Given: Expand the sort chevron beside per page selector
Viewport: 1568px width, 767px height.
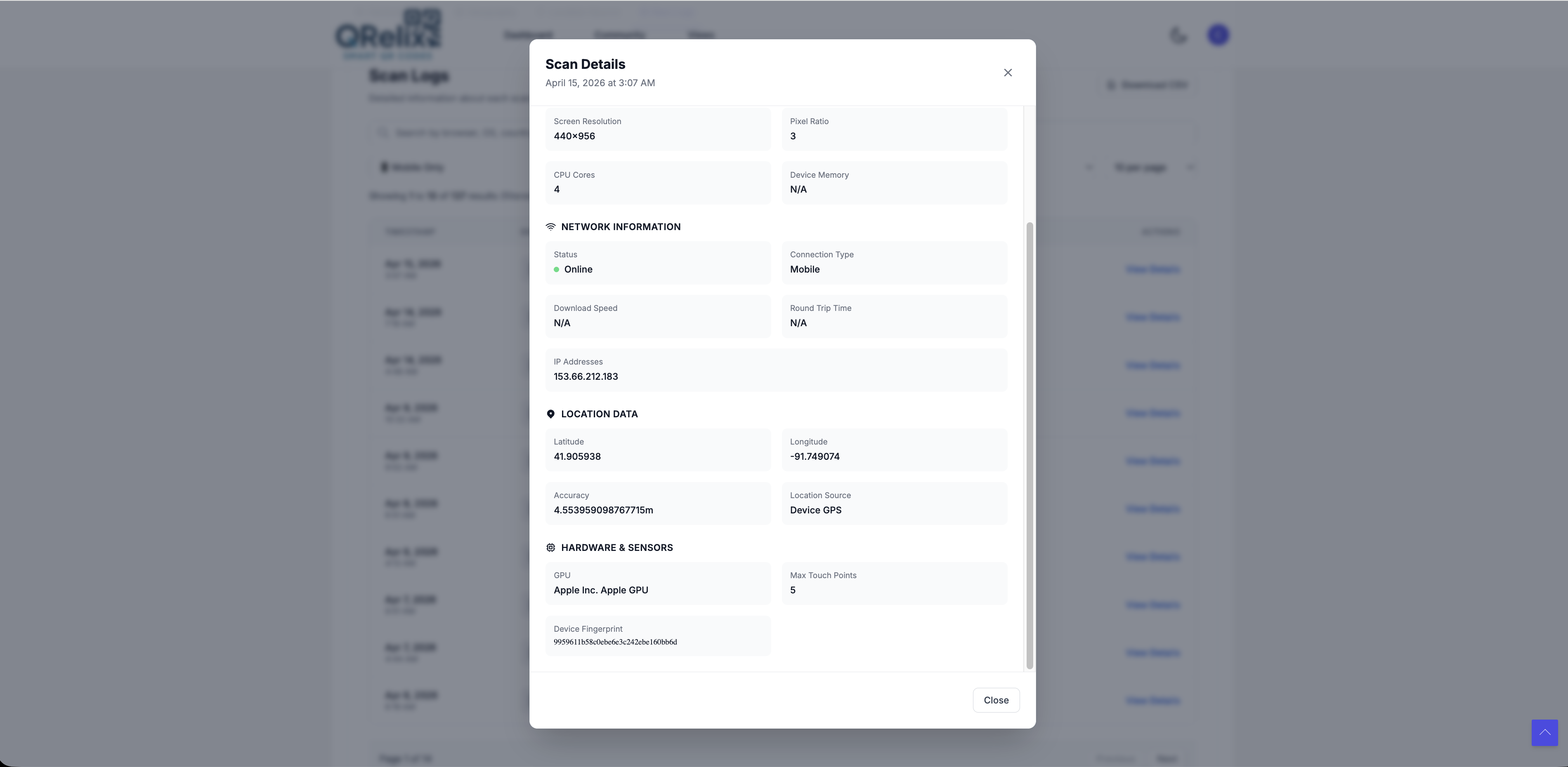Looking at the screenshot, I should point(1191,167).
